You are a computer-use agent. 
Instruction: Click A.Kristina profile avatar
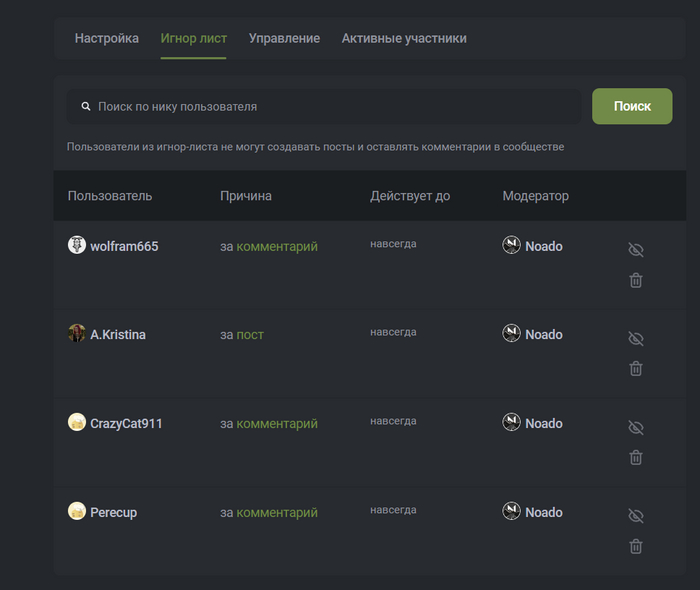pyautogui.click(x=77, y=333)
